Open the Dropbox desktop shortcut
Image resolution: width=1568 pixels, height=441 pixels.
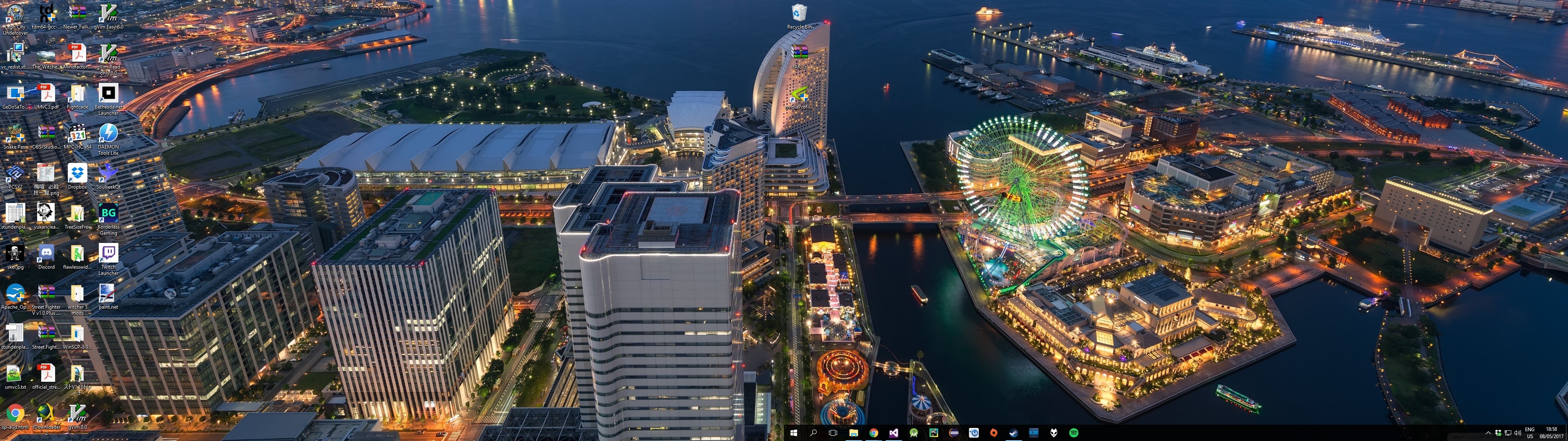[x=77, y=174]
